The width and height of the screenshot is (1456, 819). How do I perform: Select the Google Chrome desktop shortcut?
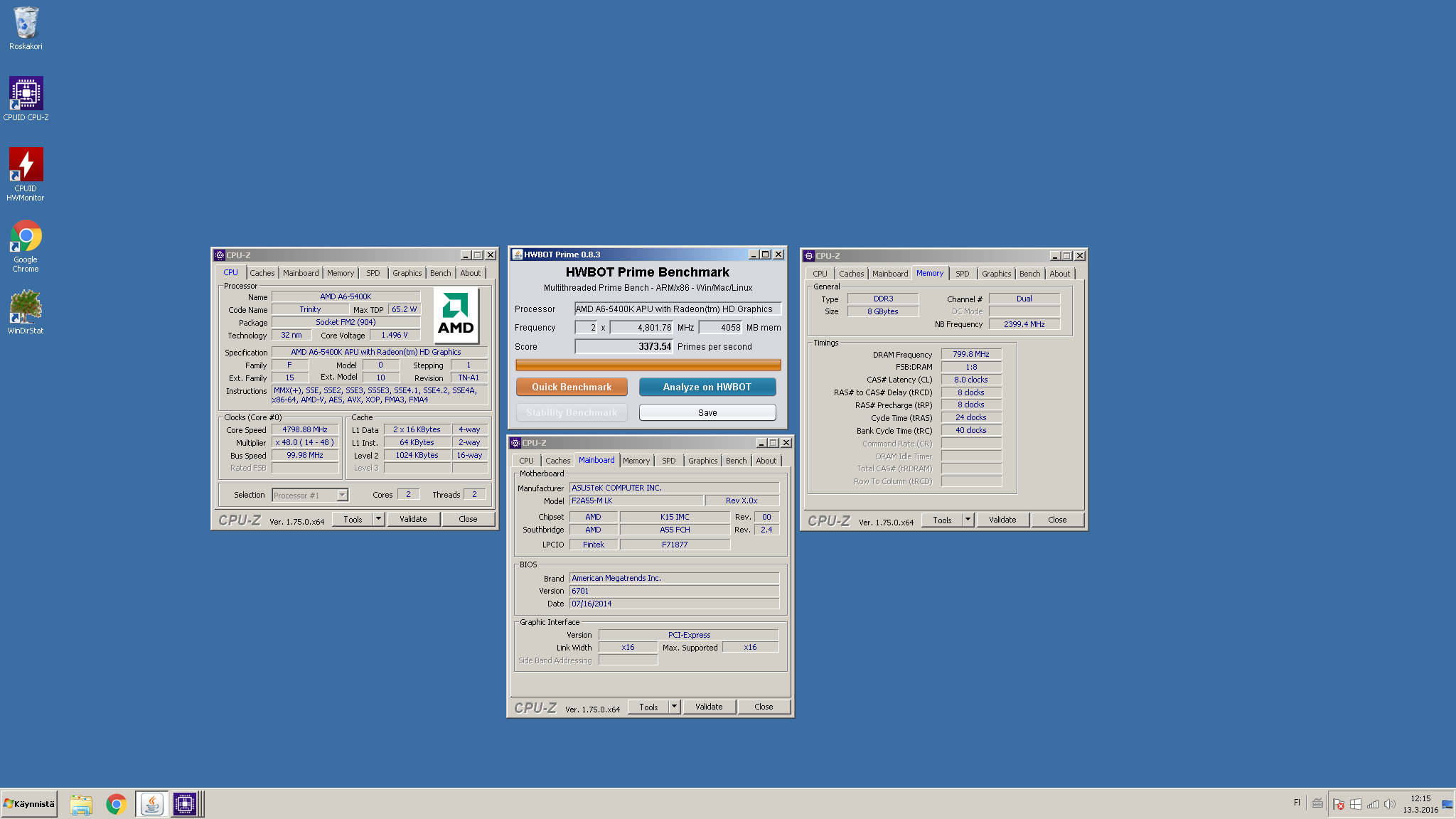pos(26,245)
